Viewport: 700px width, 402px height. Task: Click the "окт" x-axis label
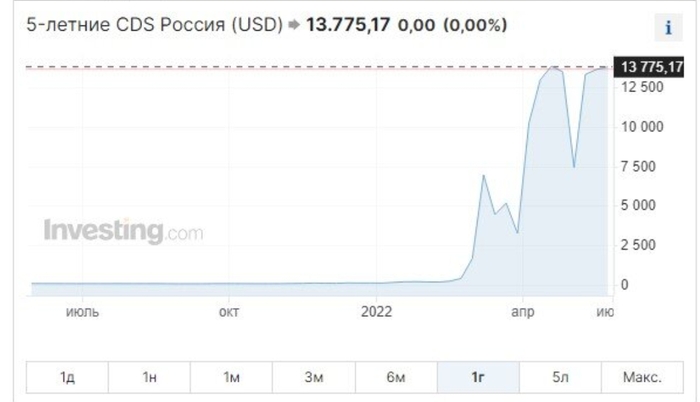(229, 312)
